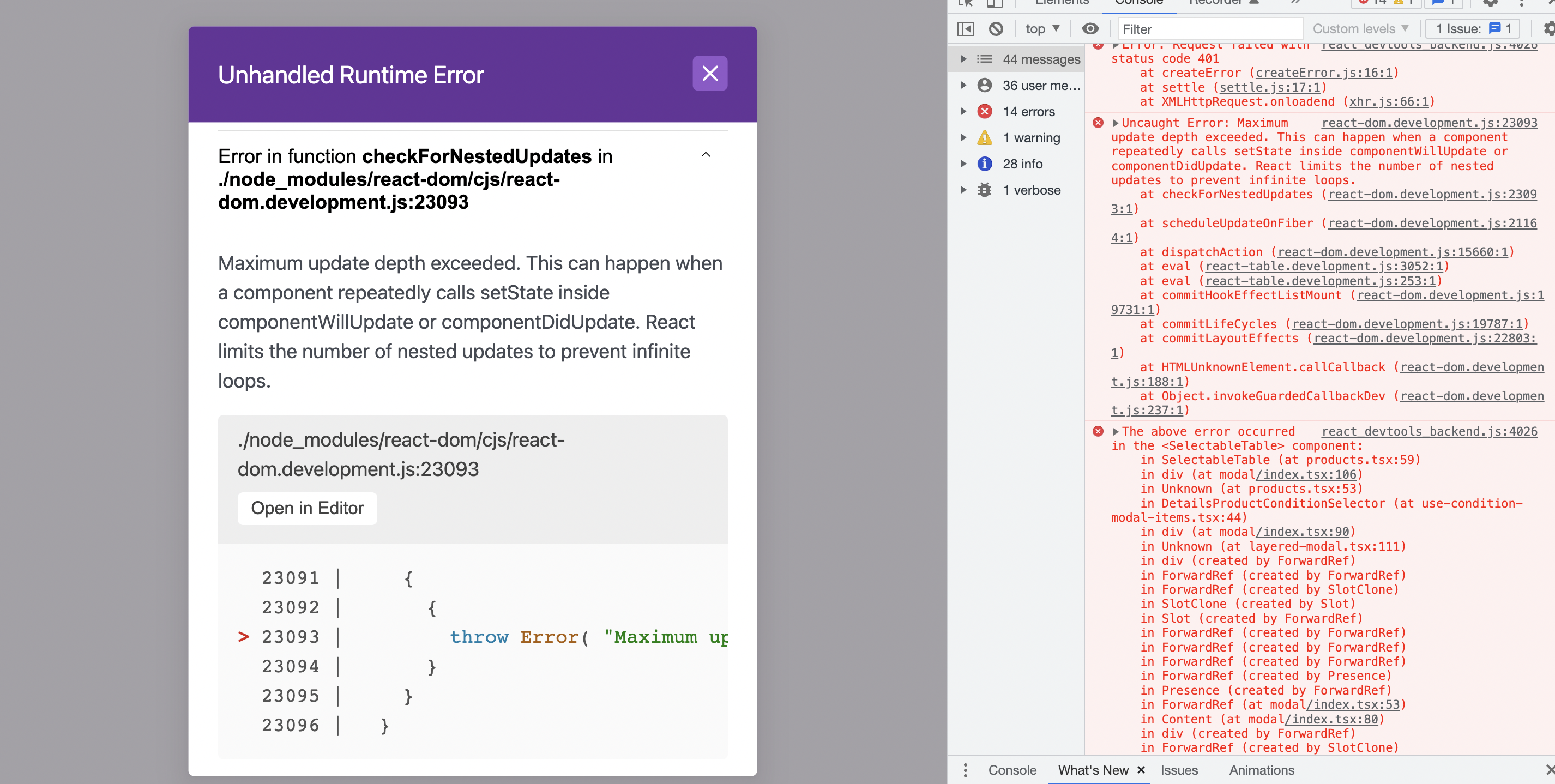Image resolution: width=1555 pixels, height=784 pixels.
Task: Open the xhr.js:66:1 link
Action: click(x=1389, y=102)
